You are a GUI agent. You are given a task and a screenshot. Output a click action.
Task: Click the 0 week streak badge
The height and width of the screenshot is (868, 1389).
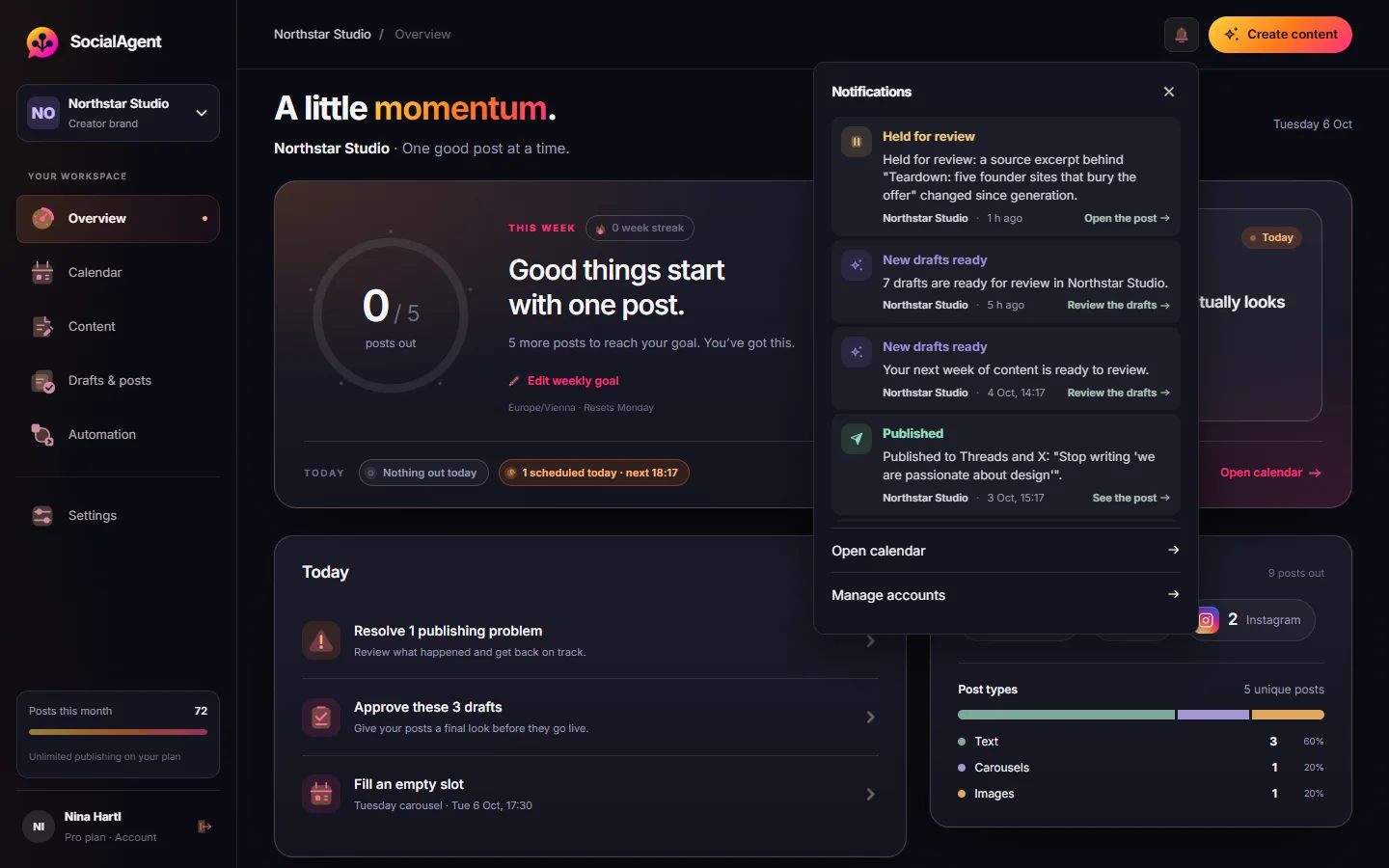click(640, 229)
